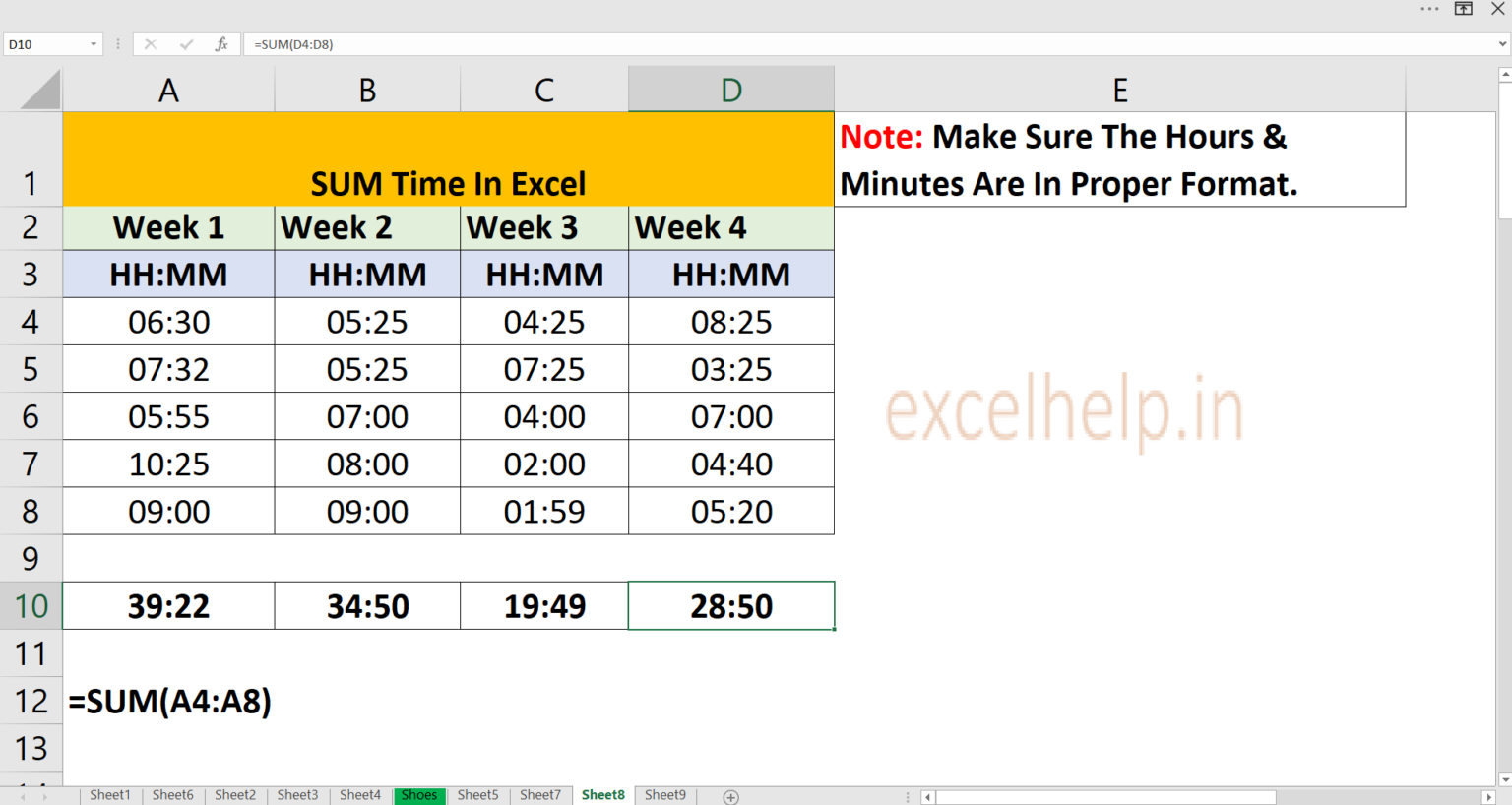This screenshot has width=1512, height=805.
Task: Open the Insert Function (fx) dialog
Action: pos(220,43)
